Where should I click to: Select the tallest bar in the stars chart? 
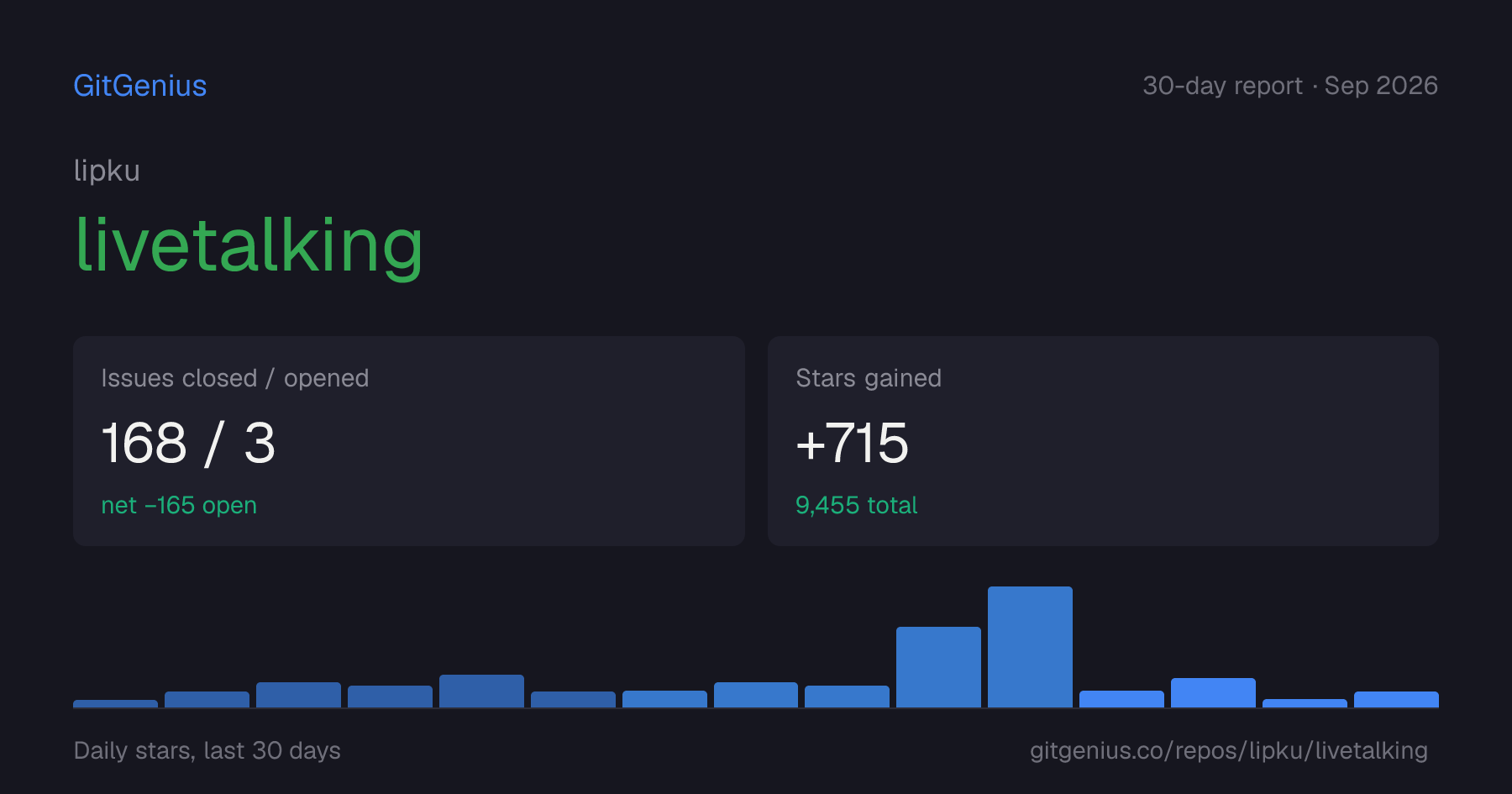pyautogui.click(x=1030, y=647)
